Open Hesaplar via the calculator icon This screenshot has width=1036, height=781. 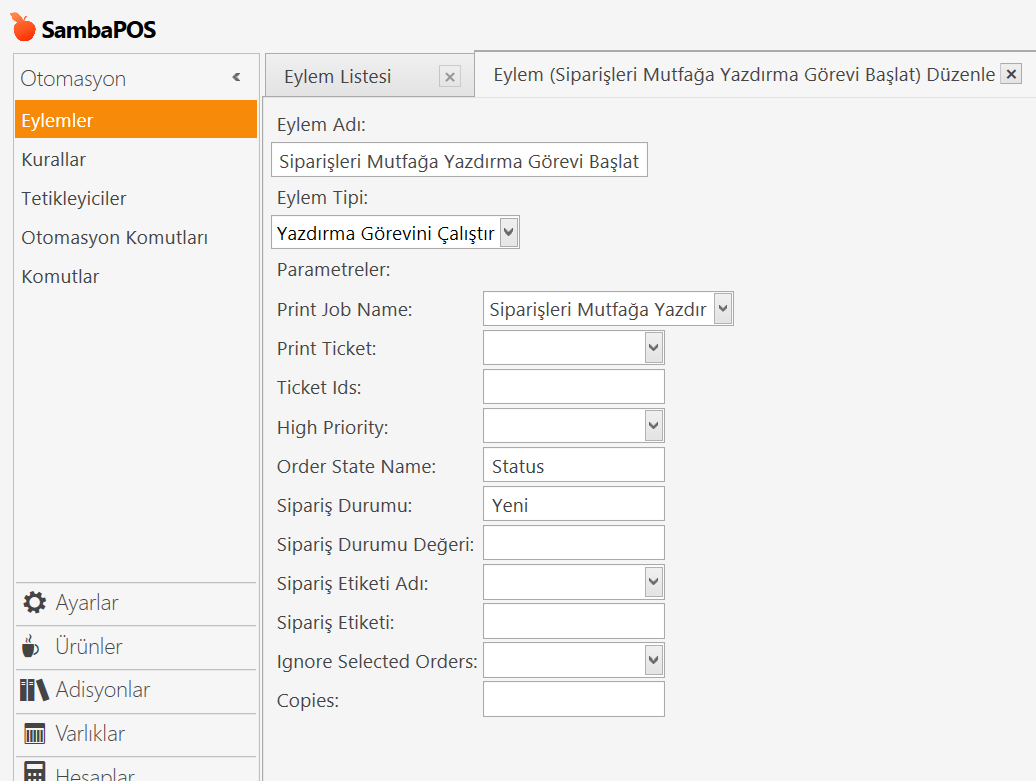[35, 773]
